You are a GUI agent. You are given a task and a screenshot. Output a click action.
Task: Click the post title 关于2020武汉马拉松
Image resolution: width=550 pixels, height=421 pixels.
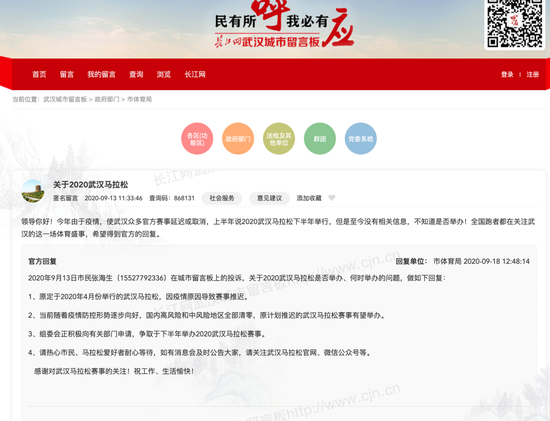click(x=90, y=185)
